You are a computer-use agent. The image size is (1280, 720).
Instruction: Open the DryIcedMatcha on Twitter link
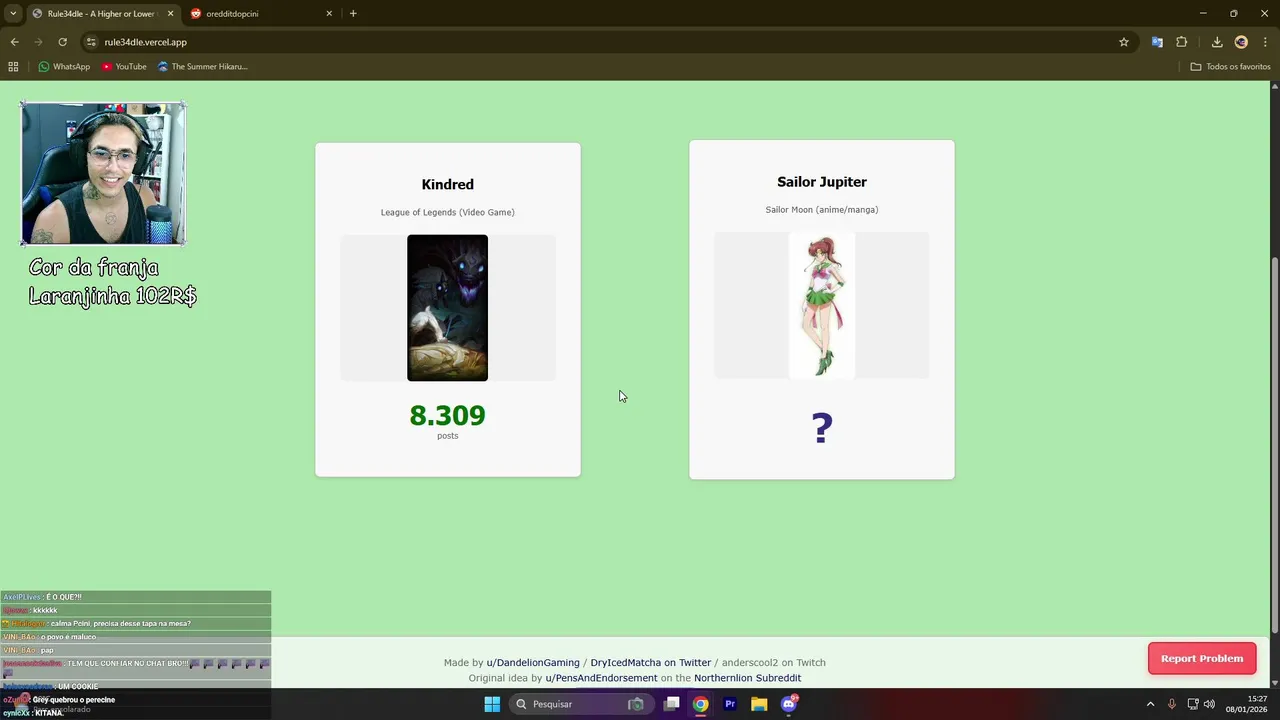click(651, 663)
